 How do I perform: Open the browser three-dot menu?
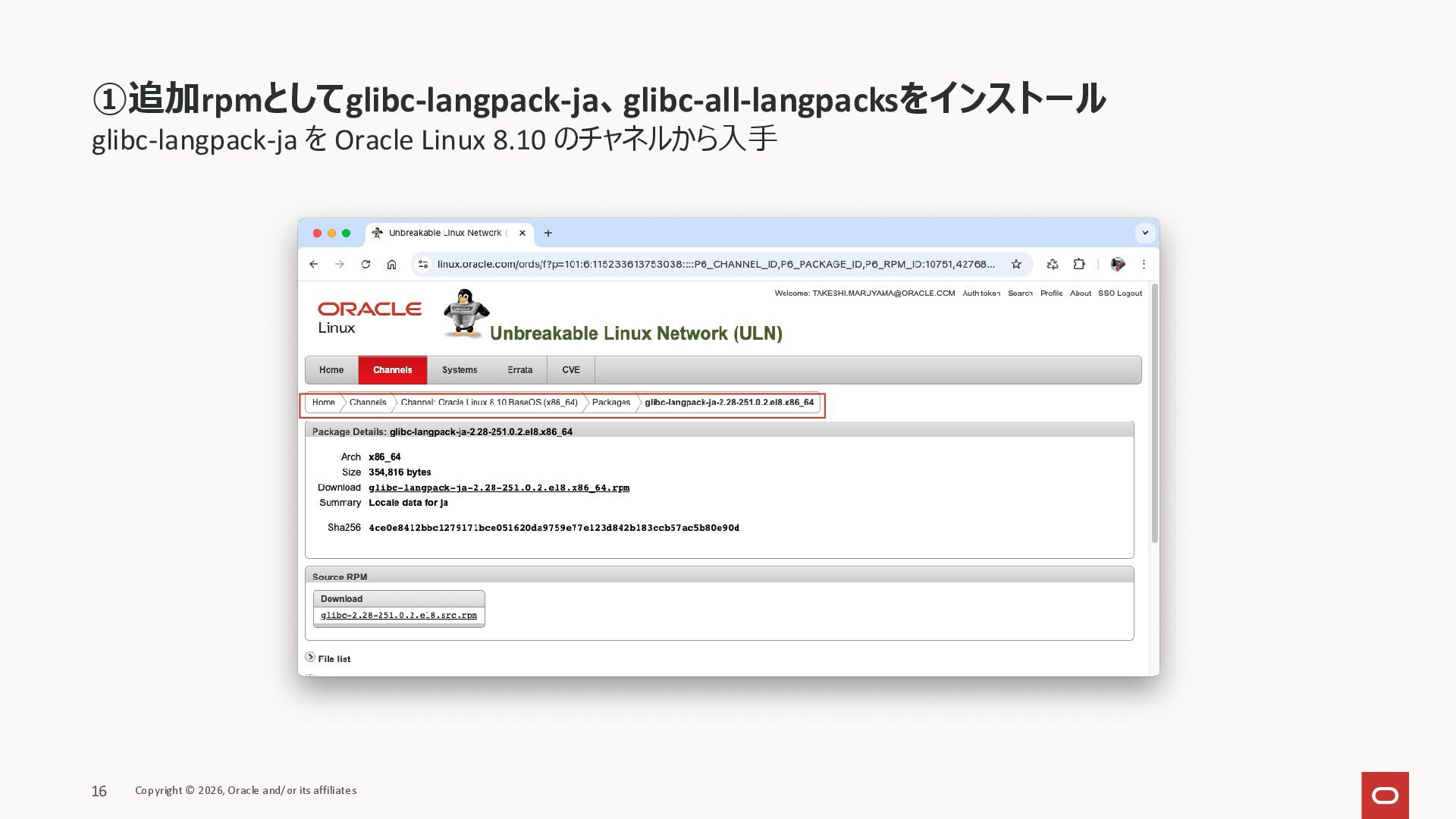pos(1144,264)
